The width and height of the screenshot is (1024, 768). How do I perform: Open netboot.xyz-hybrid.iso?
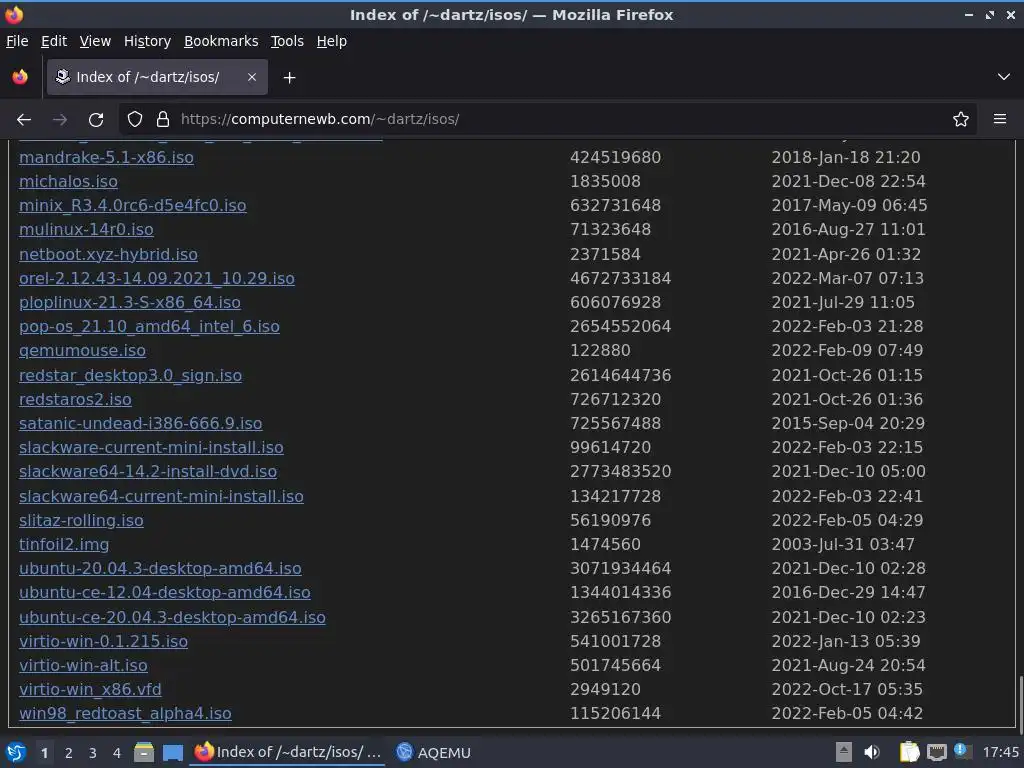pos(108,255)
